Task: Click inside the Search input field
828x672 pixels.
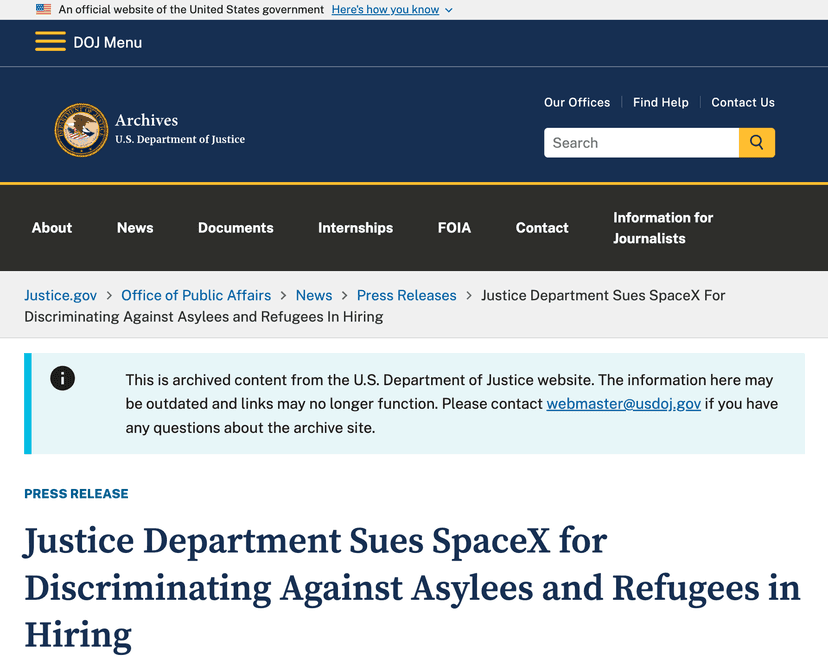Action: click(640, 142)
